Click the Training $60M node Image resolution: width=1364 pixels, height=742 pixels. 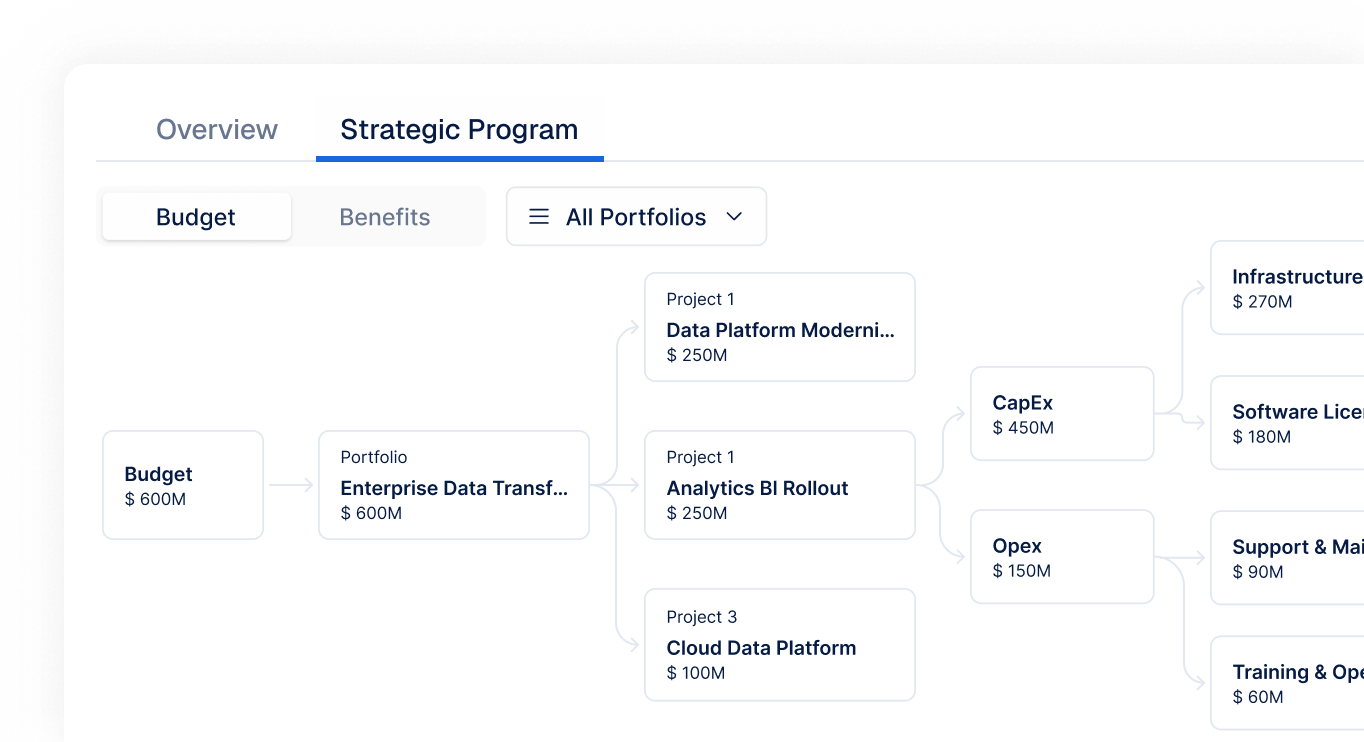tap(1288, 683)
